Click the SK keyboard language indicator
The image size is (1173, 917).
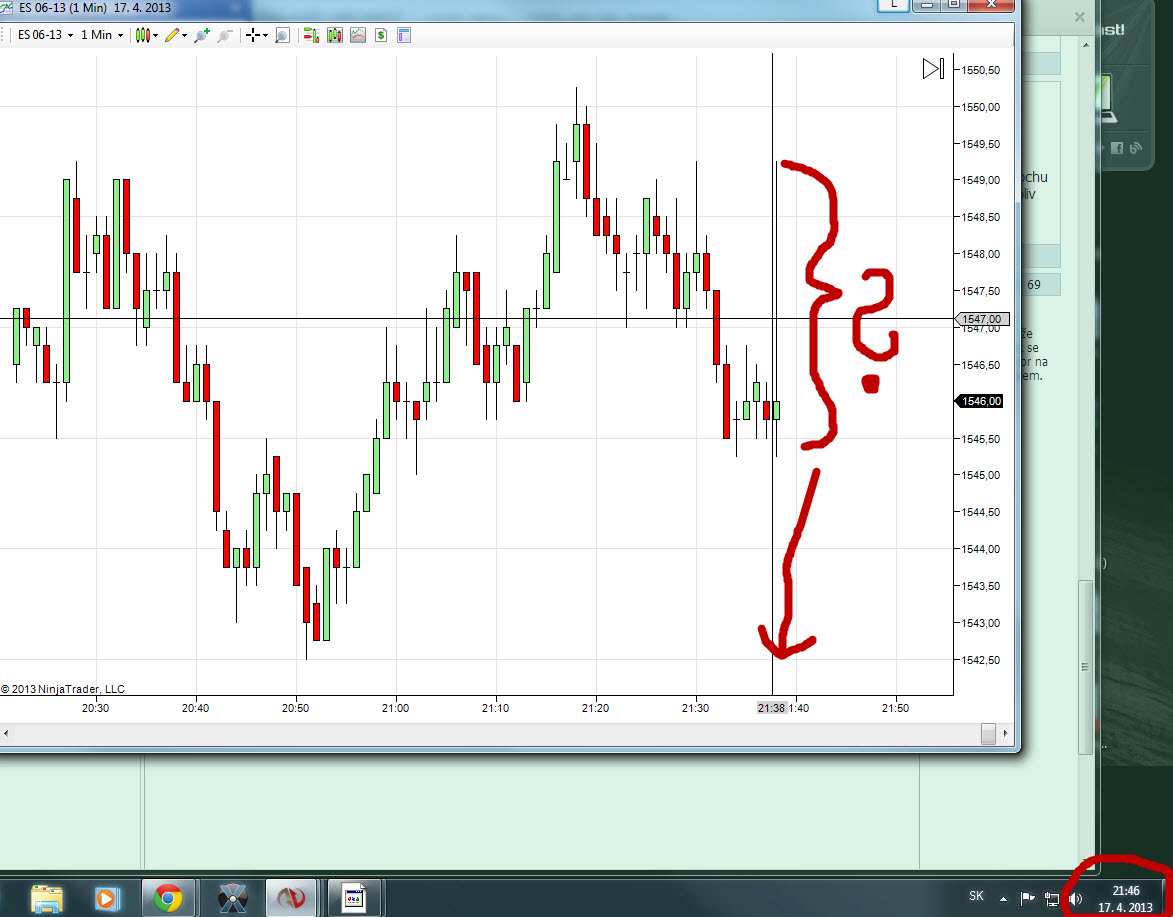pos(976,895)
